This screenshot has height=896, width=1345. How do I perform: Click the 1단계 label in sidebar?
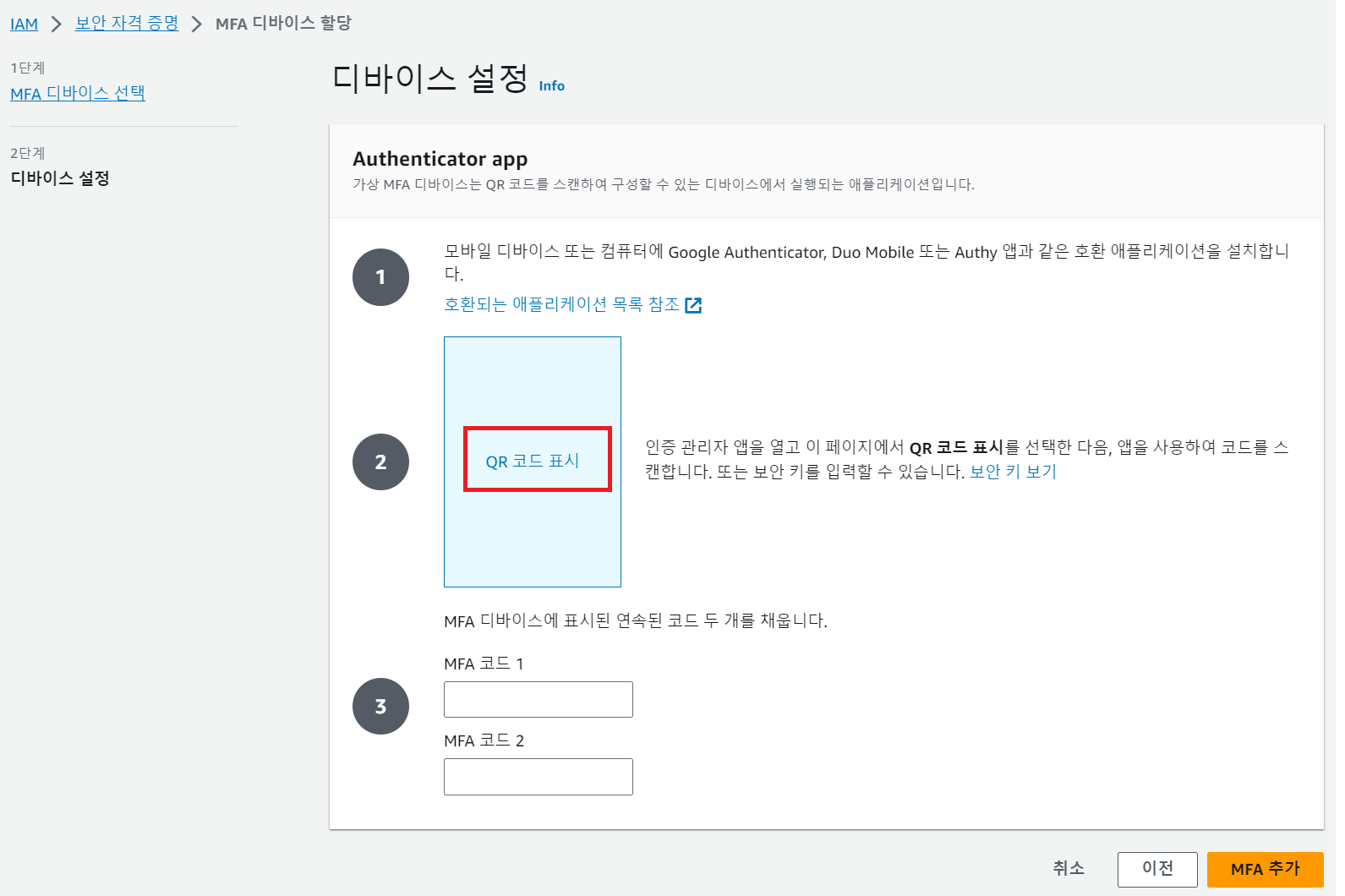pyautogui.click(x=28, y=68)
